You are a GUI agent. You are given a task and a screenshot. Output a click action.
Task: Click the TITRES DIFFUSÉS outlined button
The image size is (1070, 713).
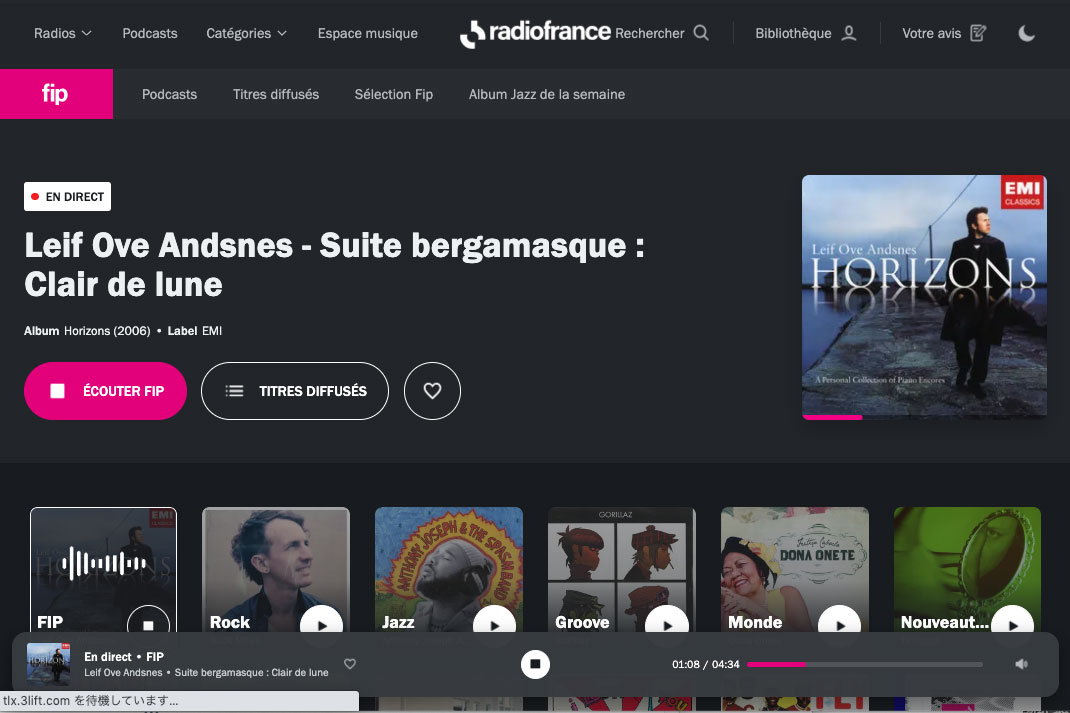click(x=295, y=391)
